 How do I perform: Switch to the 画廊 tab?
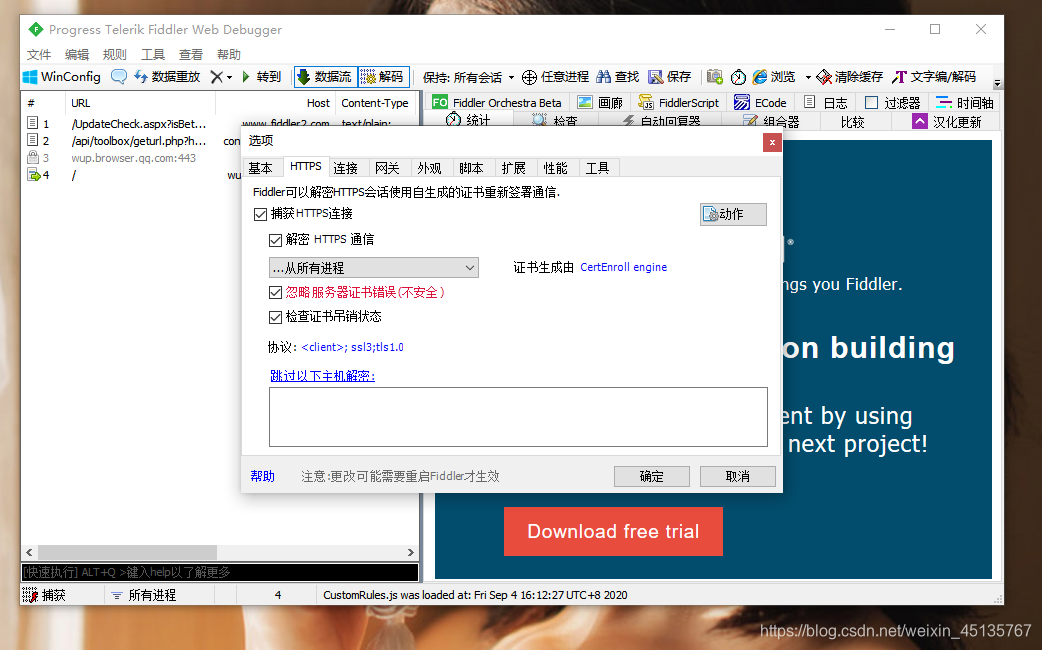point(601,102)
